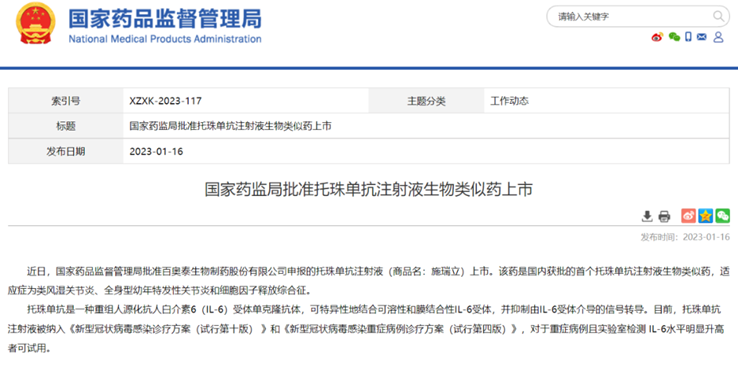Click the printer icon
Image resolution: width=738 pixels, height=366 pixels.
click(x=664, y=216)
